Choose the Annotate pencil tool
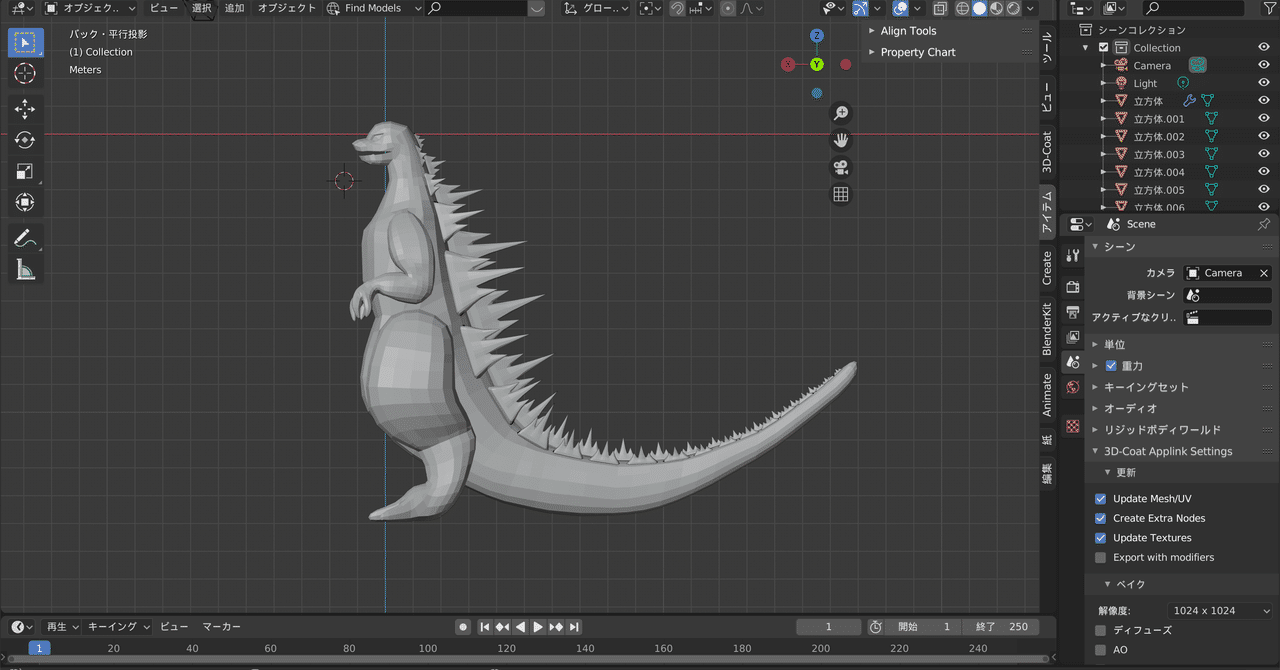Viewport: 1280px width, 670px height. pos(25,238)
